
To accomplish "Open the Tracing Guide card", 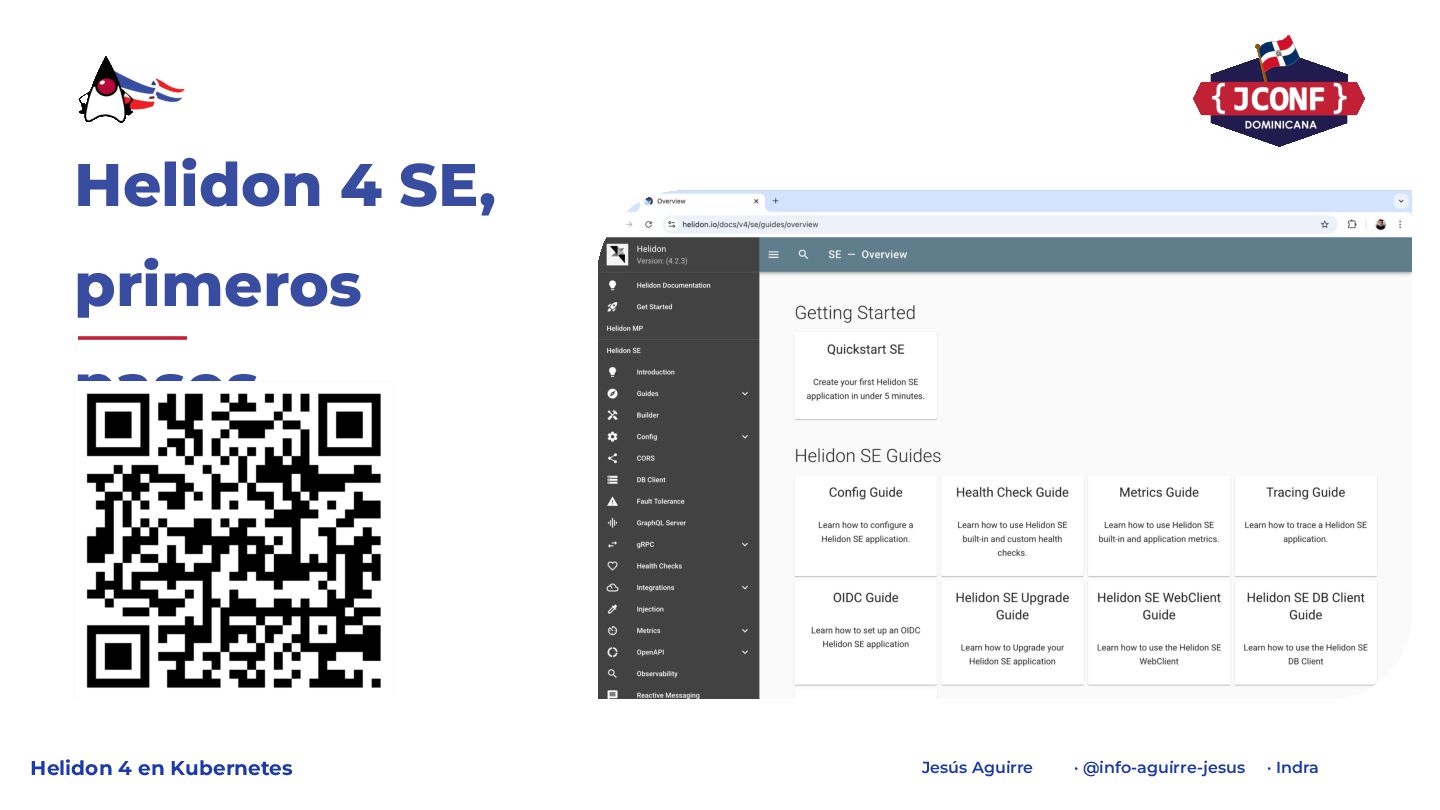I will coord(1306,525).
